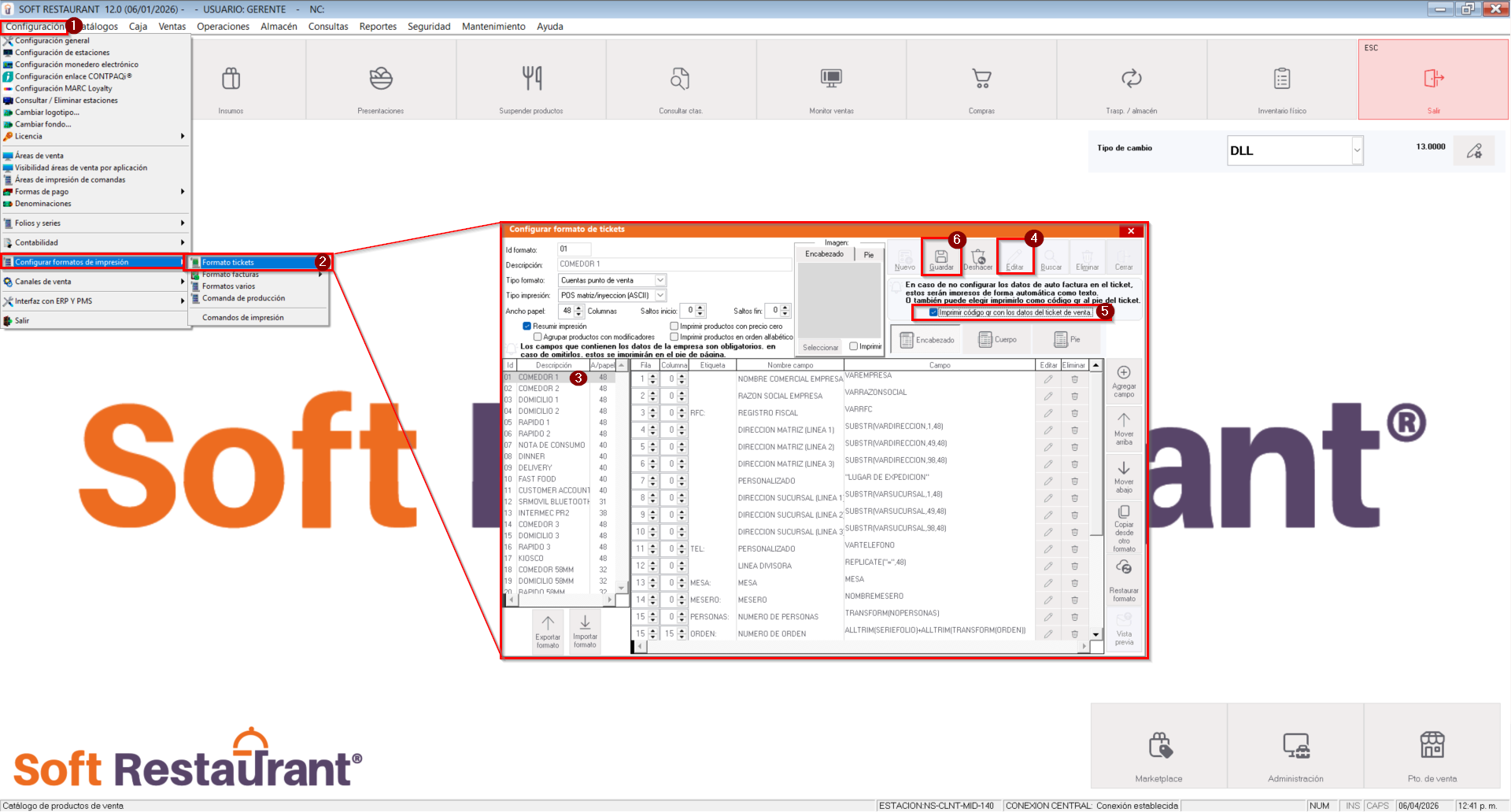Open the Marketplace module

(1159, 747)
